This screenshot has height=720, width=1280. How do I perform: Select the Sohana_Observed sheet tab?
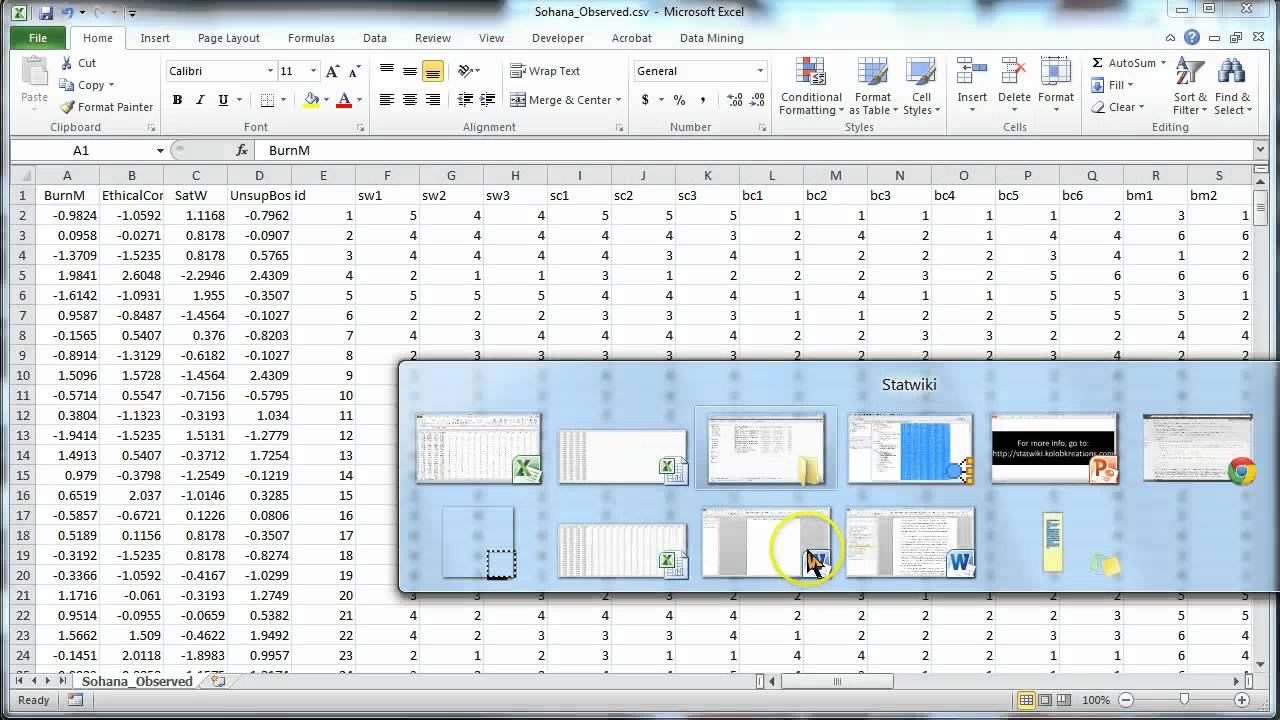pos(137,681)
